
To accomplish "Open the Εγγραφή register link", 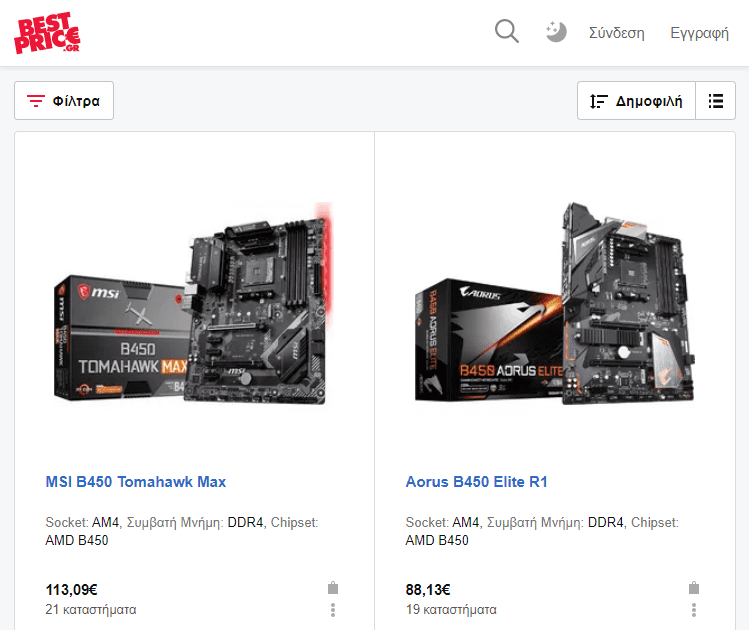I will click(x=699, y=33).
